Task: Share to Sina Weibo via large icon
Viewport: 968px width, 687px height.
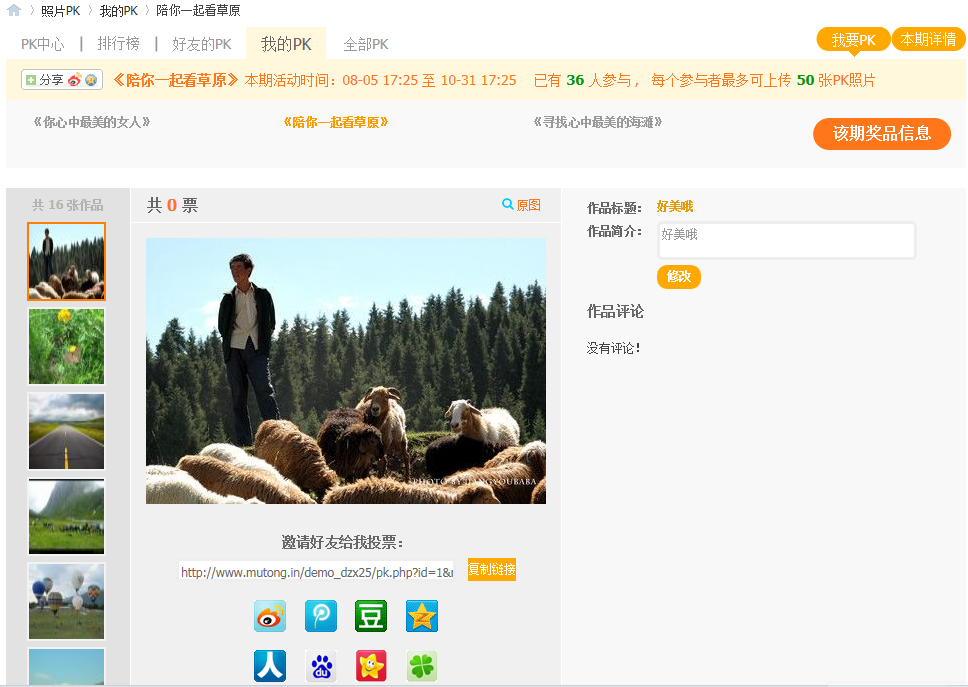Action: 270,615
